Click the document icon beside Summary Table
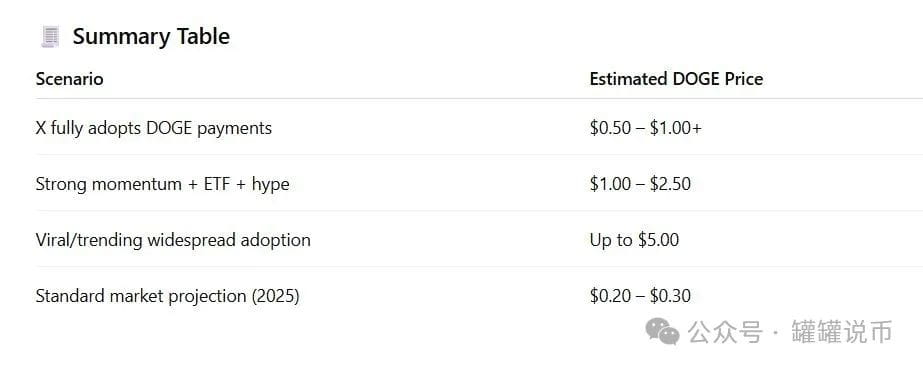Image resolution: width=923 pixels, height=369 pixels. point(51,37)
